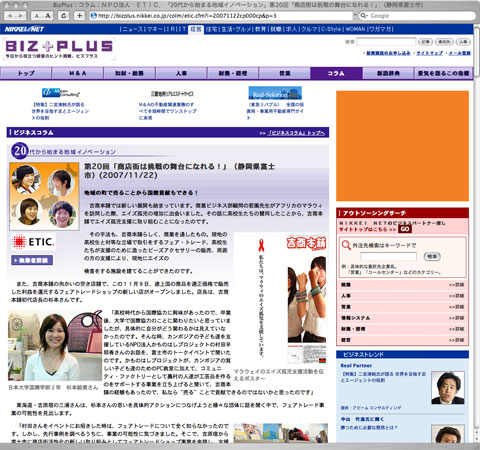Open >>詳細 in the 人事 row
This screenshot has height=450, width=480.
coord(456,296)
